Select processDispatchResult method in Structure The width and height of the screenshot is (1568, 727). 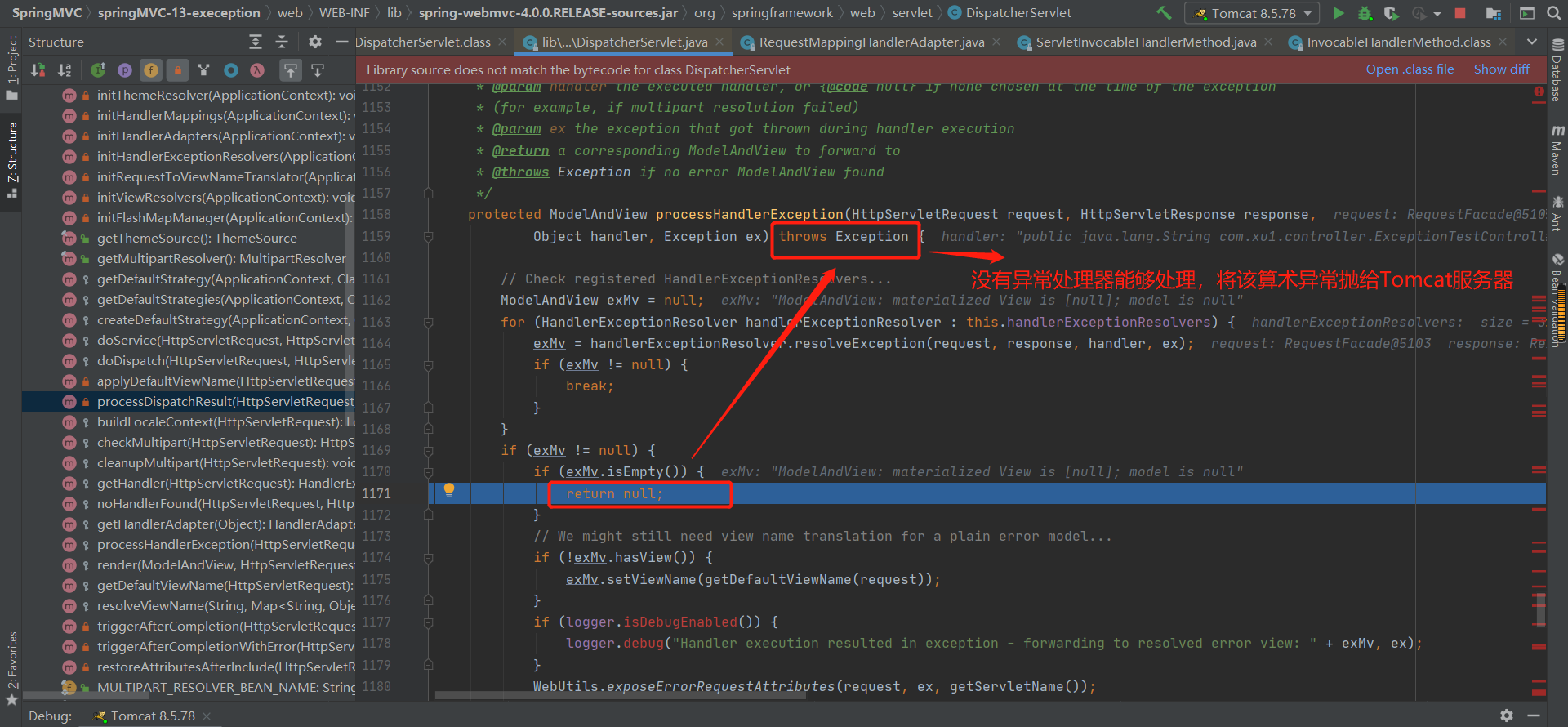point(188,401)
